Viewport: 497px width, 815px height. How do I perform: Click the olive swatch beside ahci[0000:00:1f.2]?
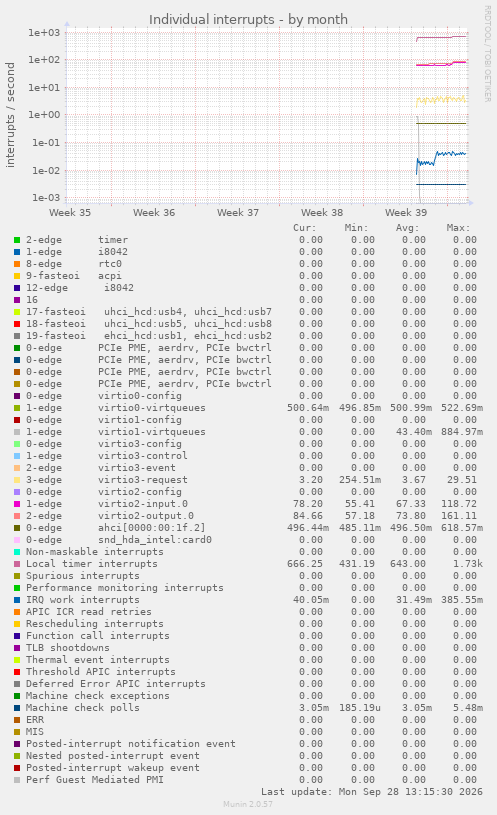pyautogui.click(x=17, y=528)
